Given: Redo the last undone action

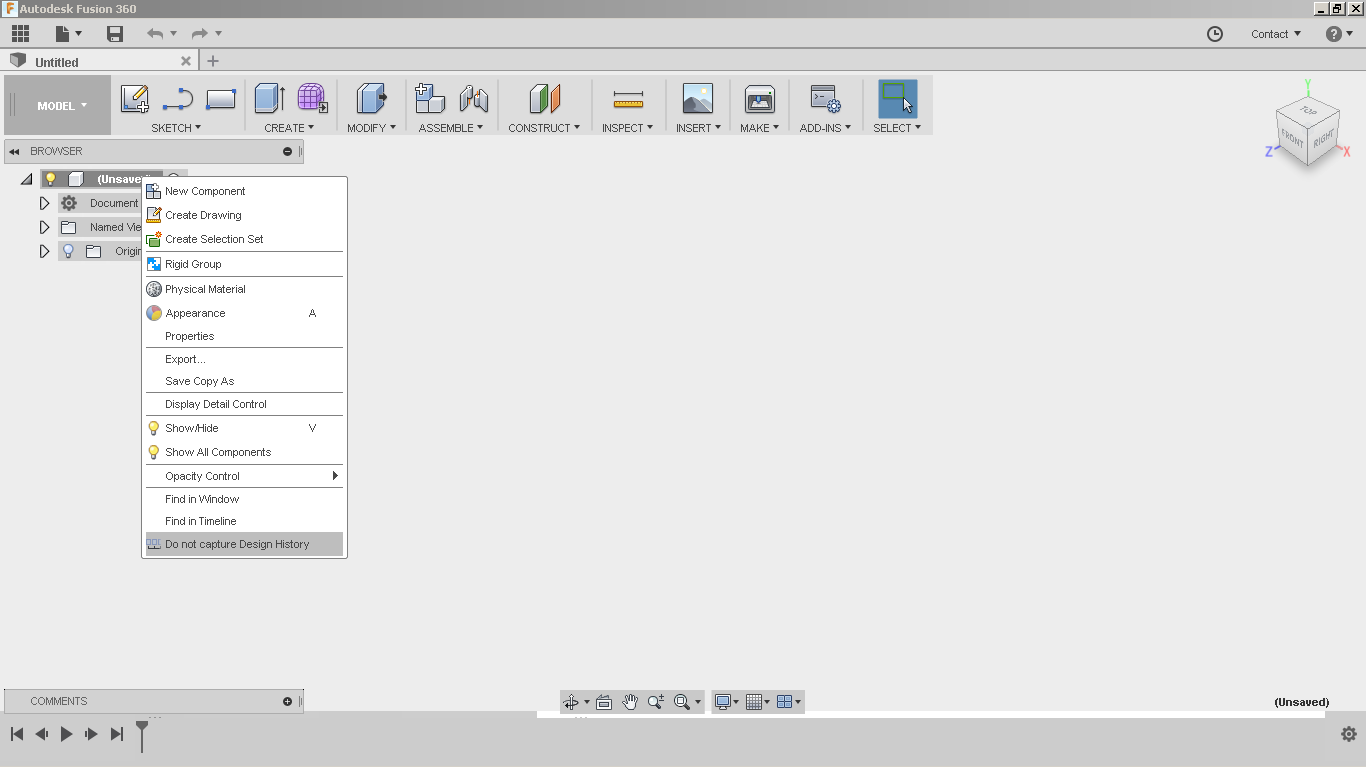Looking at the screenshot, I should pyautogui.click(x=199, y=34).
